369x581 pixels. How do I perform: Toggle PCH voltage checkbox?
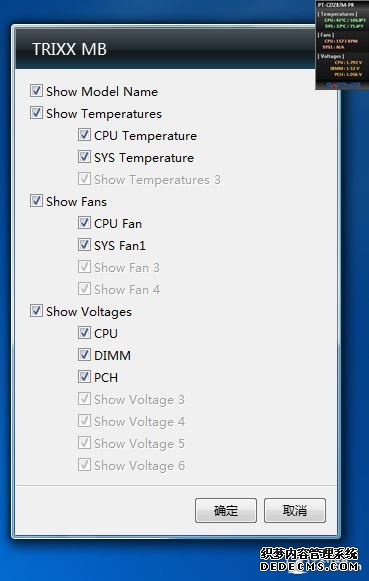(x=84, y=377)
